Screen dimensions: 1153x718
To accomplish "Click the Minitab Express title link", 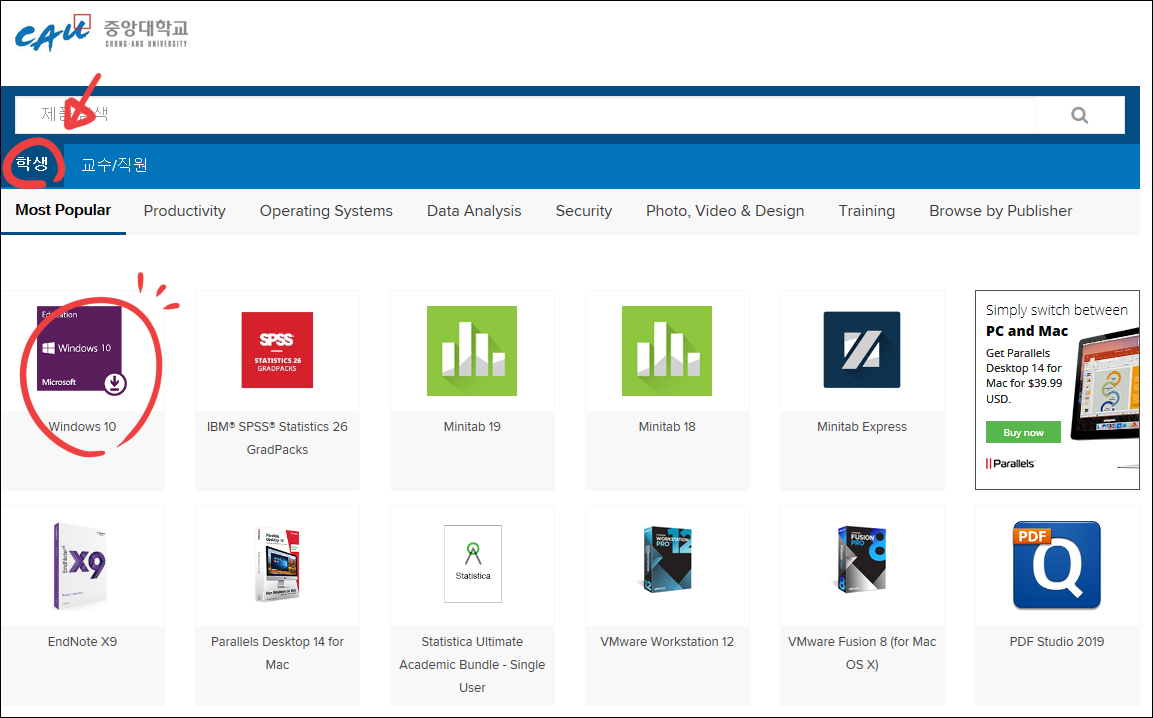I will pyautogui.click(x=862, y=427).
